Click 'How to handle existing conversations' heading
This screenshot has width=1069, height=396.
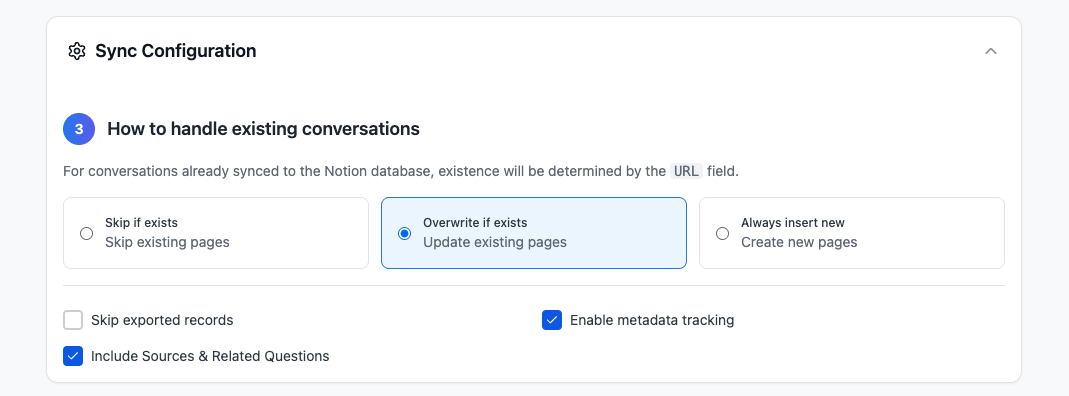click(263, 129)
